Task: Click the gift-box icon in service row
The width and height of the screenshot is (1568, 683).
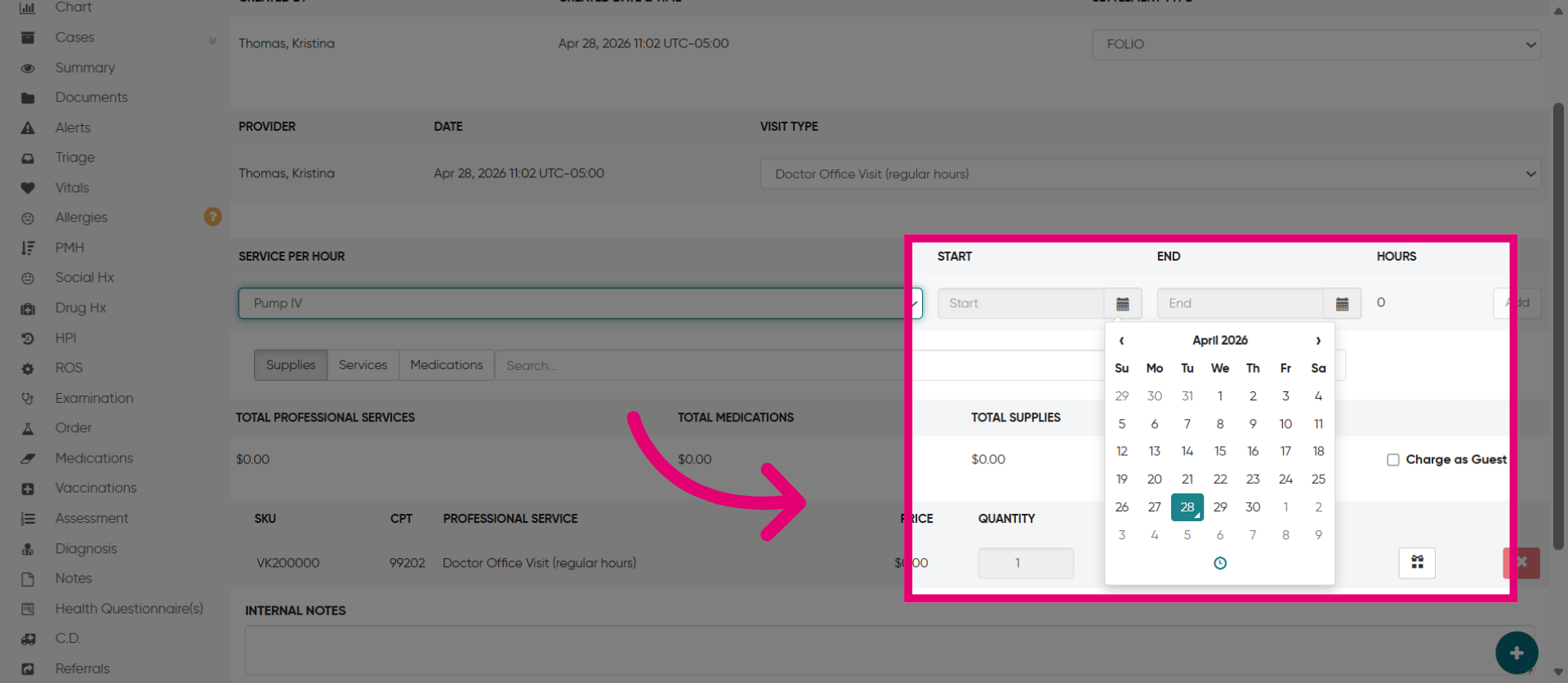Action: coord(1417,562)
